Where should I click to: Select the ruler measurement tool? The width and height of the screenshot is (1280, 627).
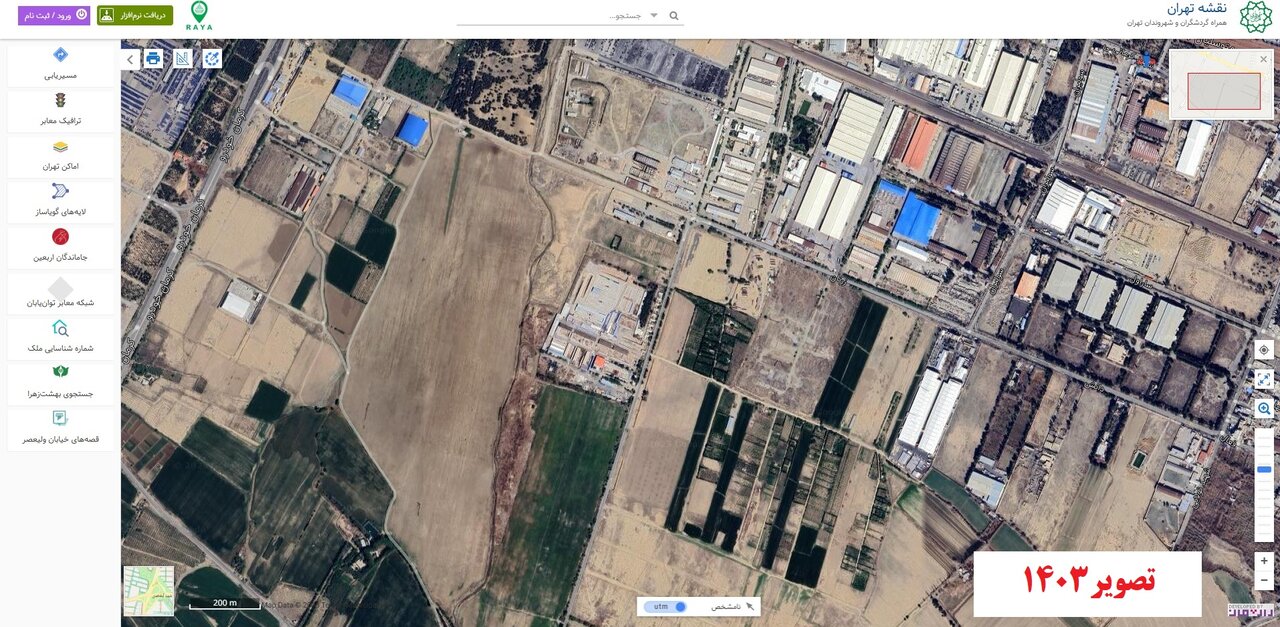[182, 58]
